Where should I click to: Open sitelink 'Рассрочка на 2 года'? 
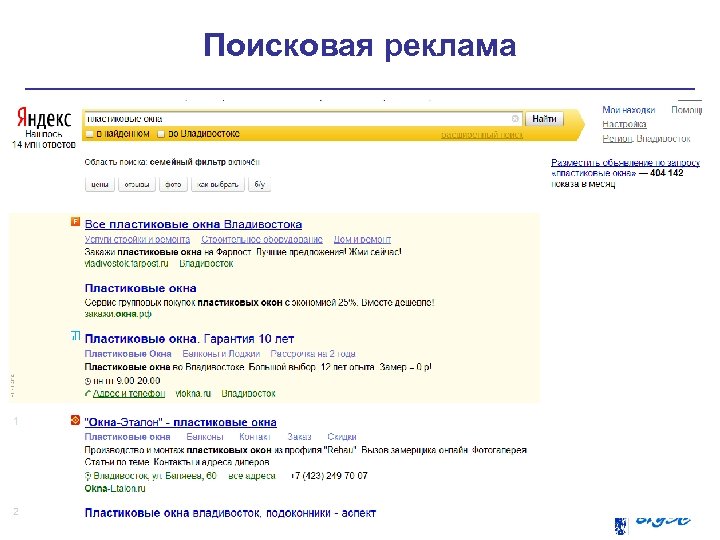[x=313, y=354]
